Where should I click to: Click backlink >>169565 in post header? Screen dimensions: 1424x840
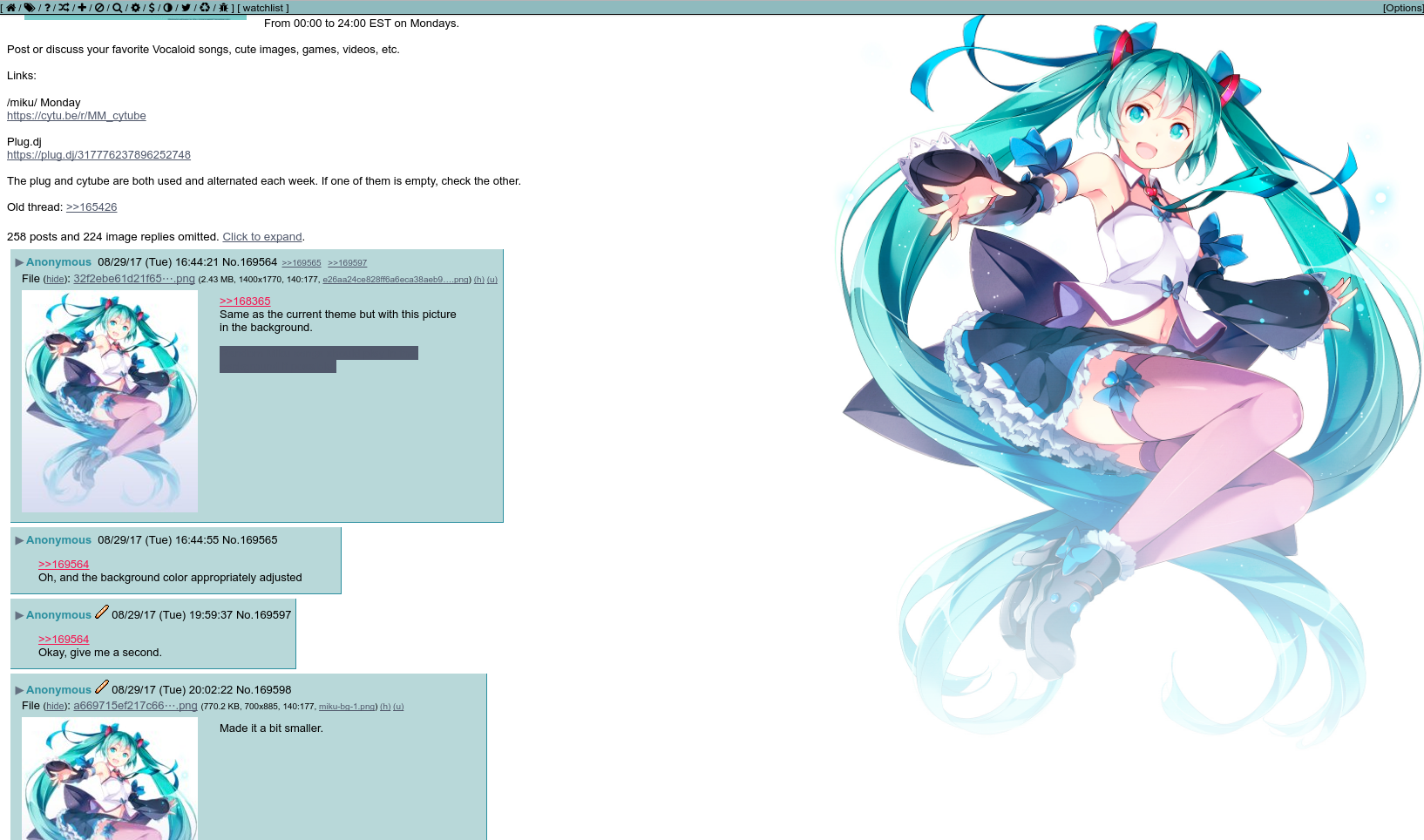(302, 263)
